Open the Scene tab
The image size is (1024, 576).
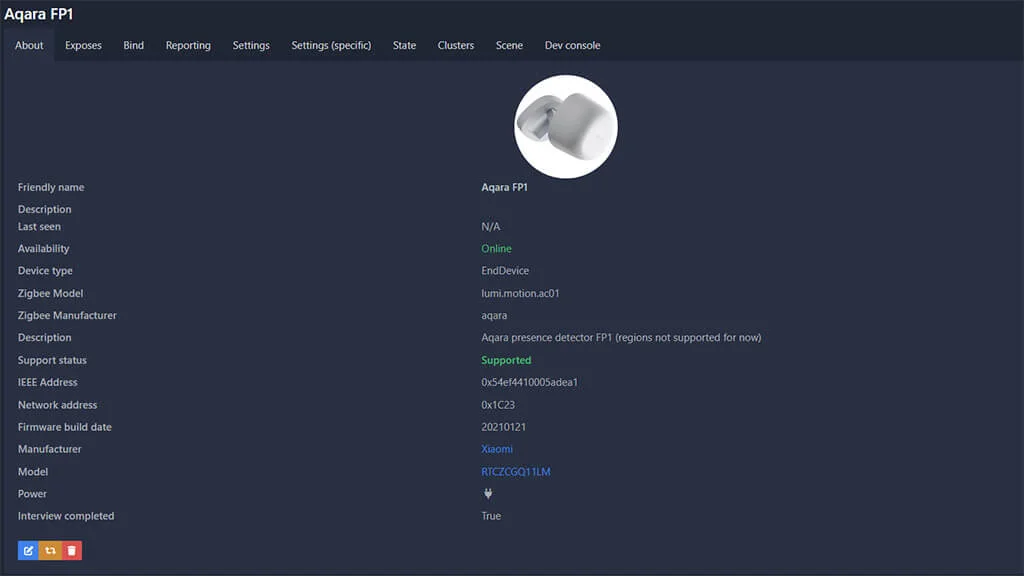click(509, 45)
